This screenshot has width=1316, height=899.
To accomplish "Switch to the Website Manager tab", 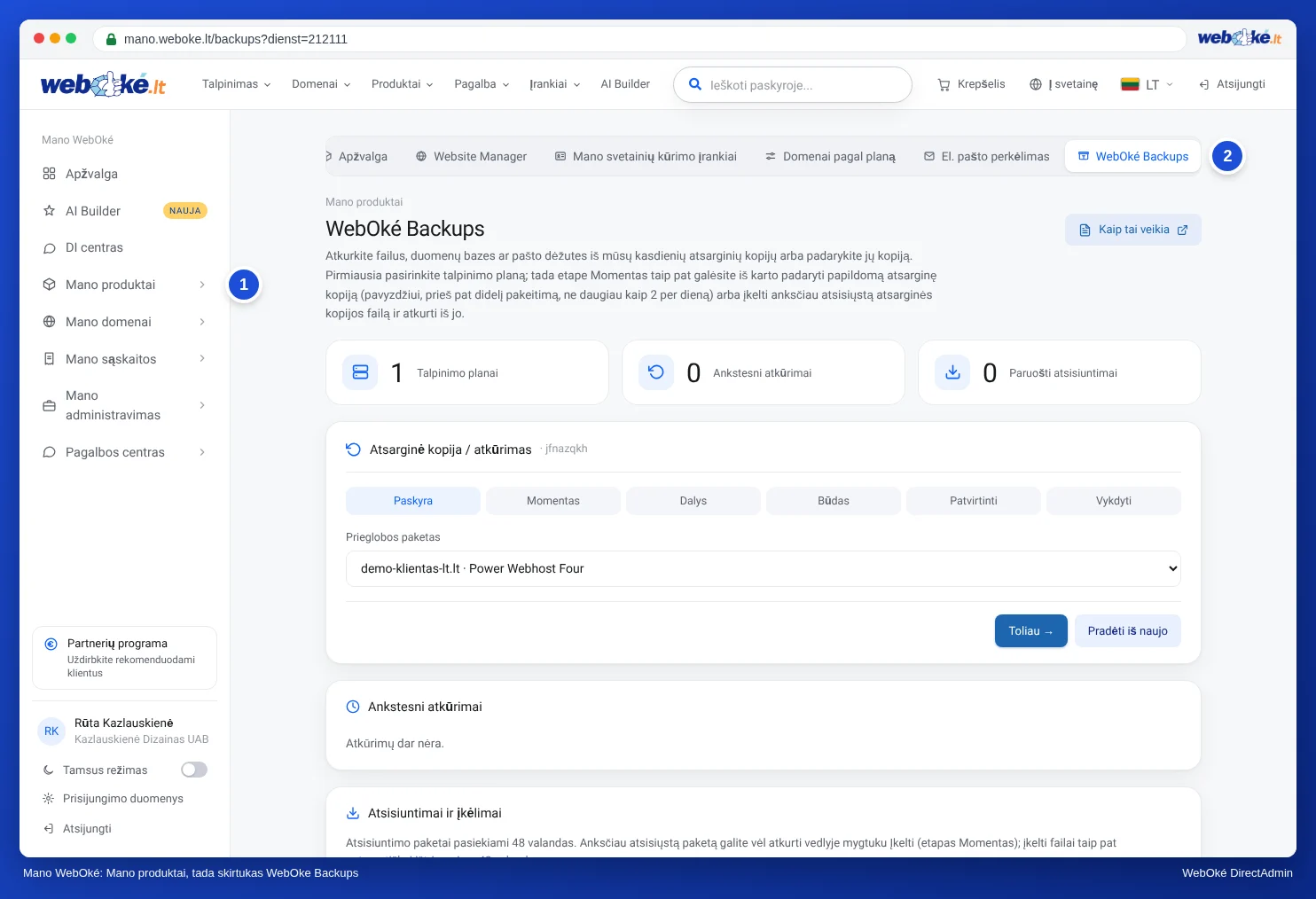I will [471, 156].
